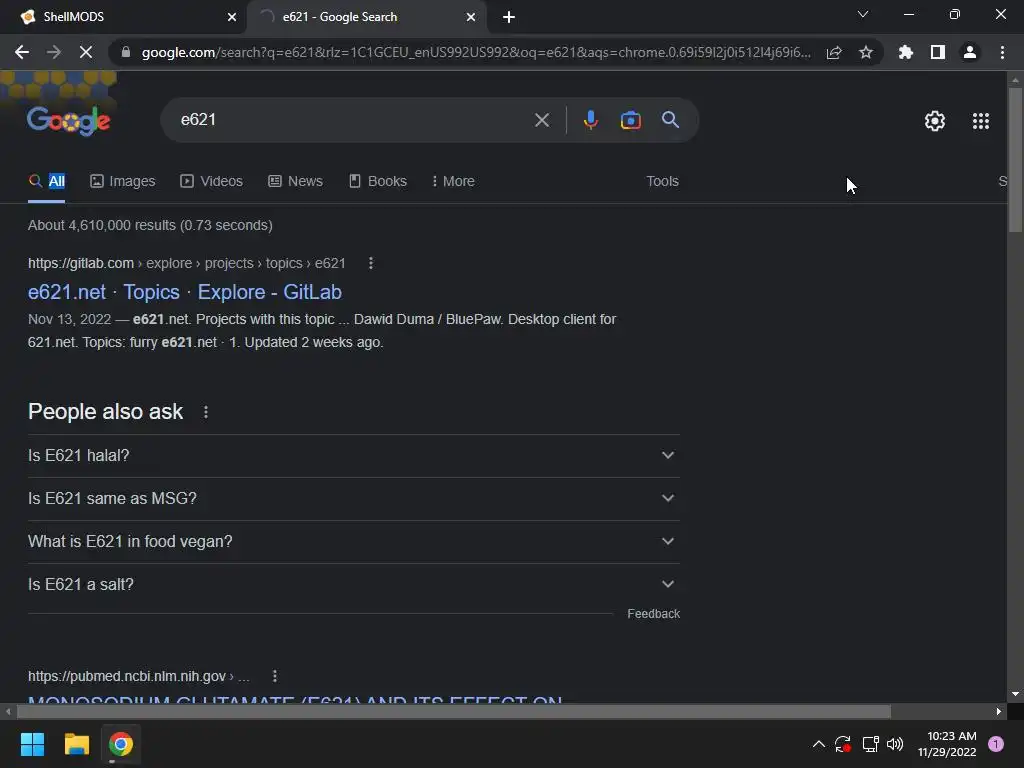Screen dimensions: 1024x768
Task: Click the Feedback link
Action: tap(654, 614)
